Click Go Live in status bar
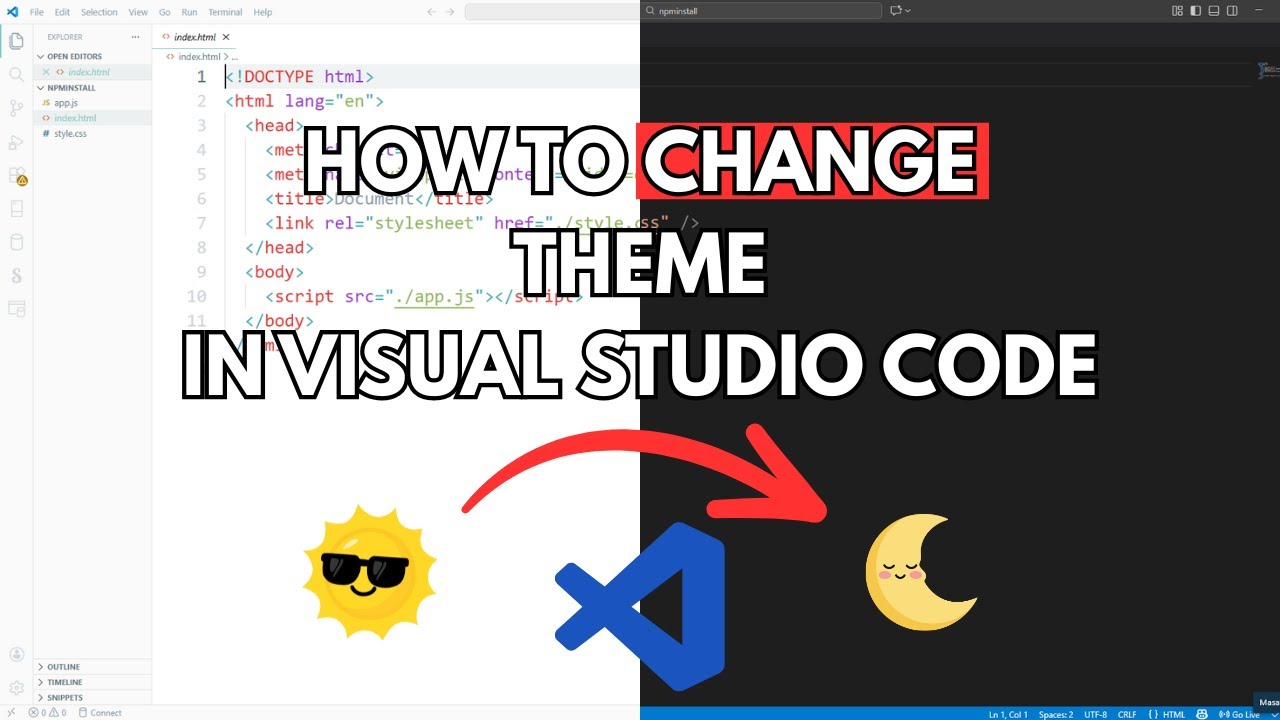 (x=1240, y=714)
